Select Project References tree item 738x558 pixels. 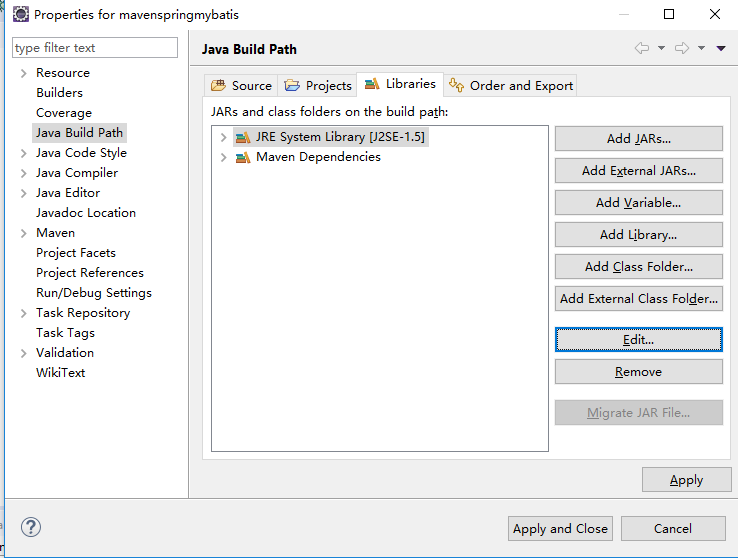(90, 273)
